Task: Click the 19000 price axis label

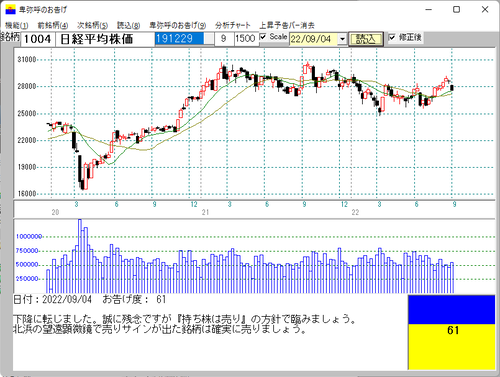Action: [26, 167]
